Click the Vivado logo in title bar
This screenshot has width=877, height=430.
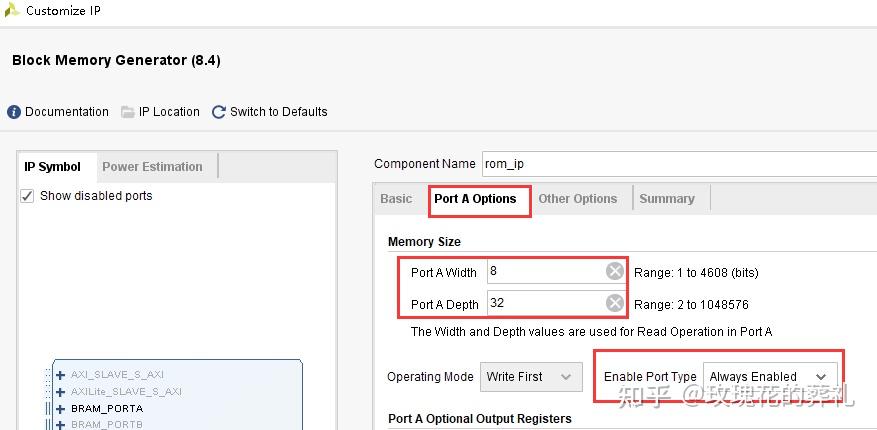[12, 11]
